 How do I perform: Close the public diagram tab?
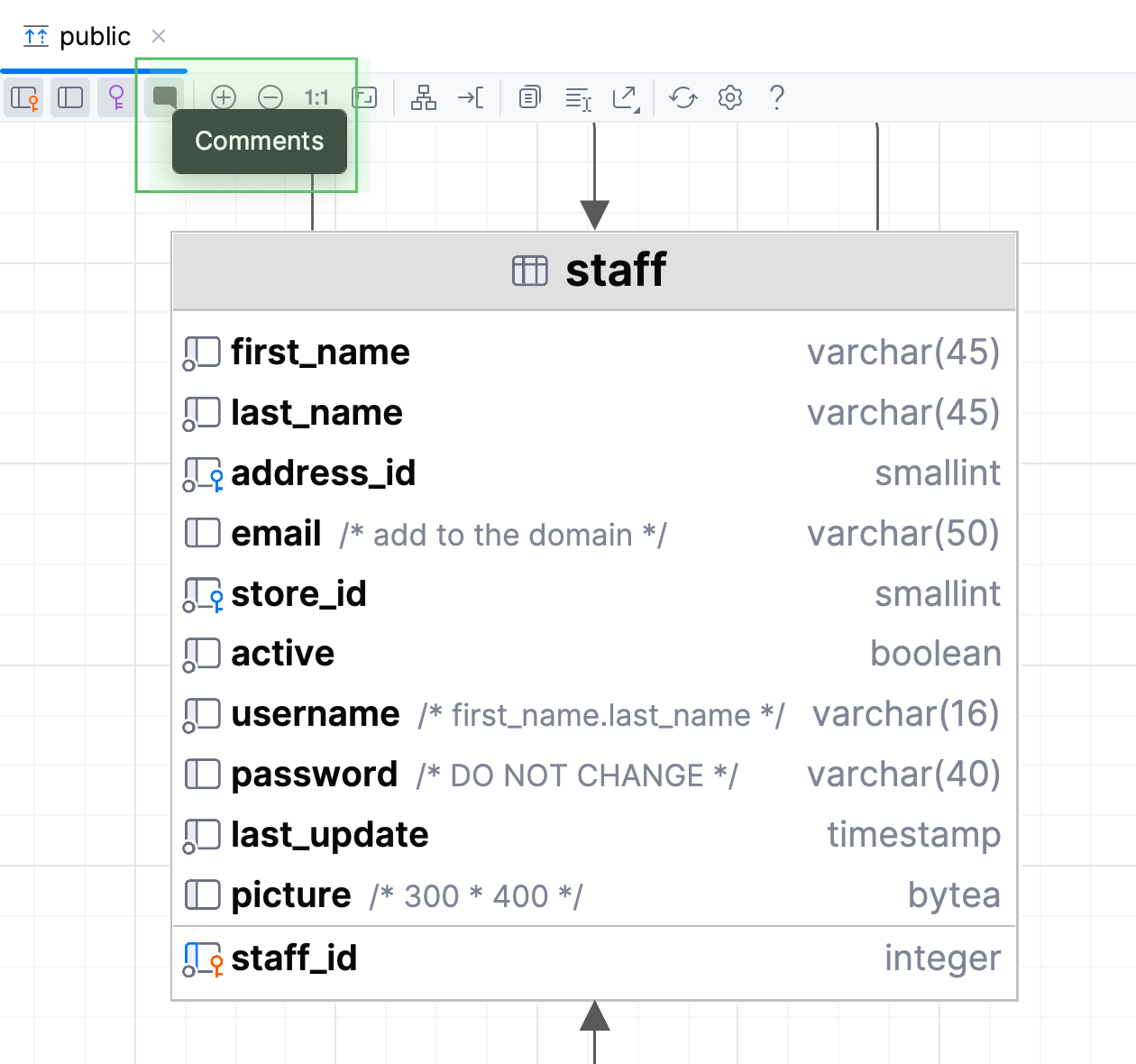(159, 37)
